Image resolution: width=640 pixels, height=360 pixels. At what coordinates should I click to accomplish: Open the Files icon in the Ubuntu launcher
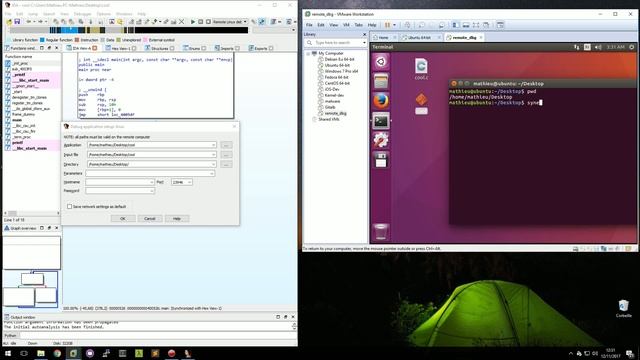click(x=381, y=81)
